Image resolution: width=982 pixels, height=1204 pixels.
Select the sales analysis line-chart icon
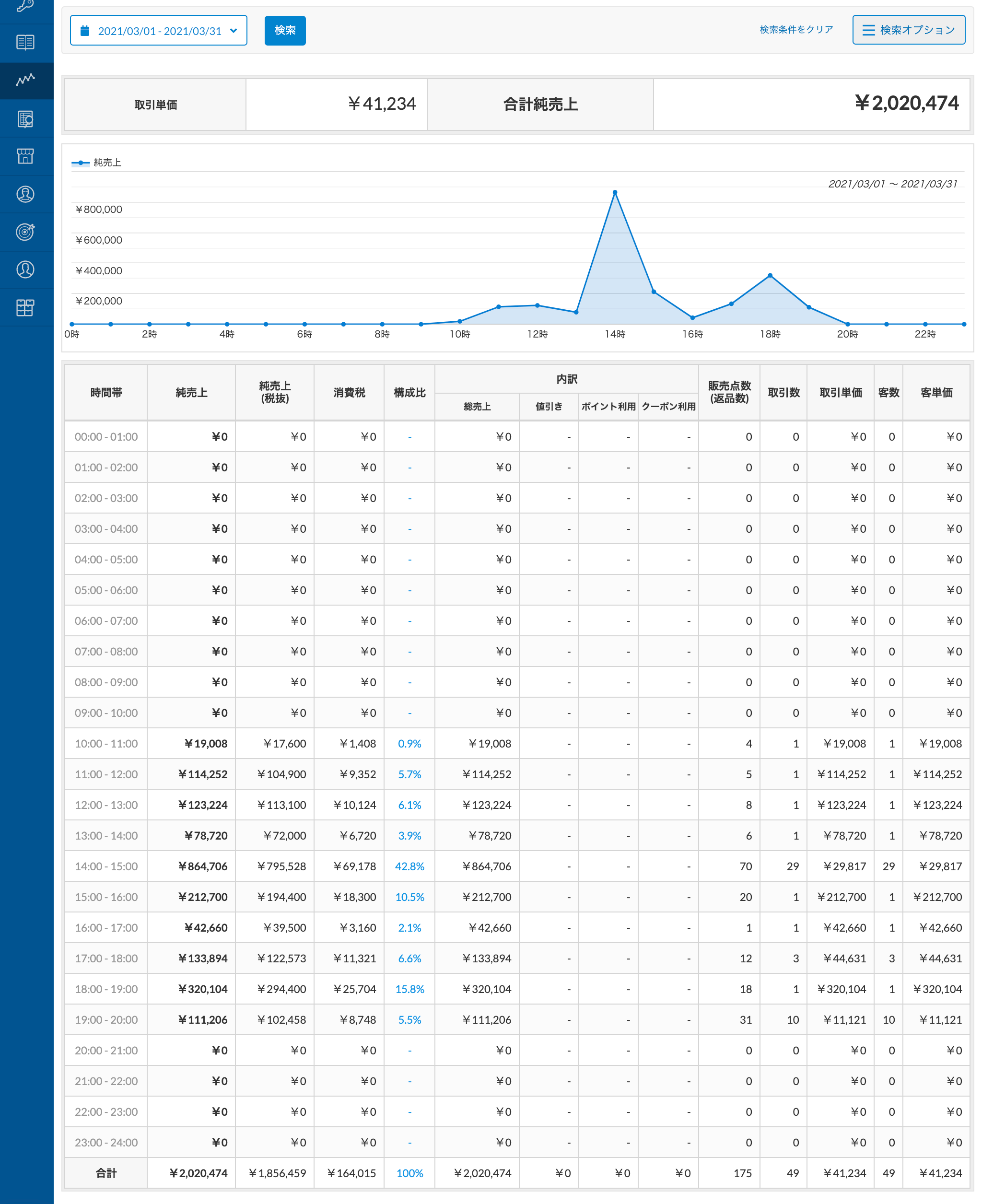point(25,80)
